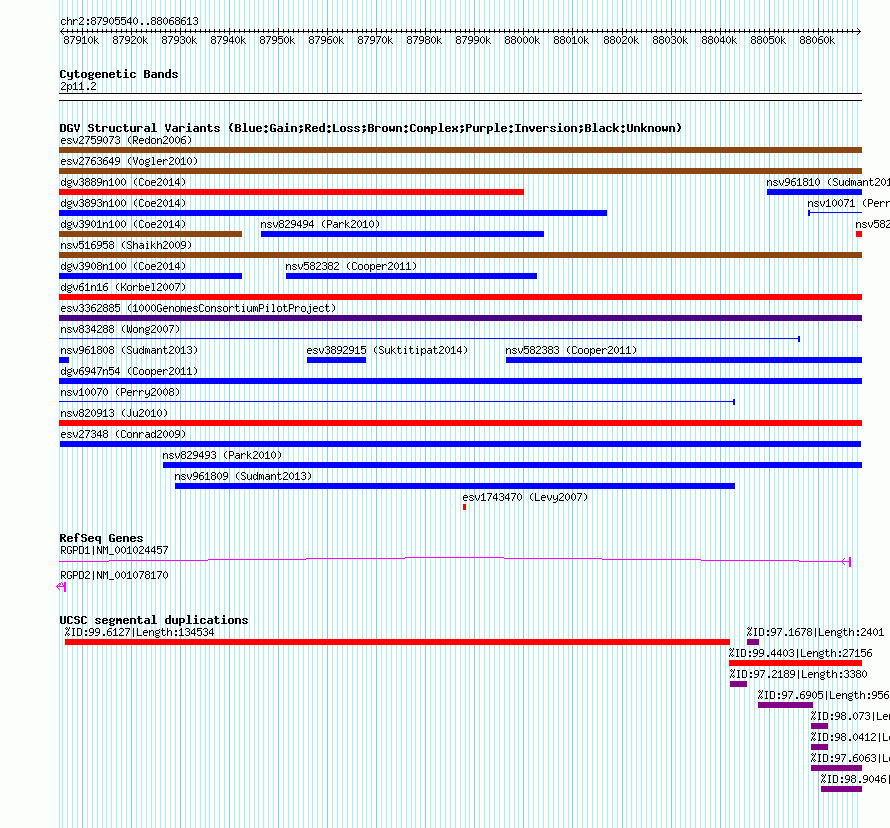Click the nsv961808 (Sudmant2013) label

[129, 350]
